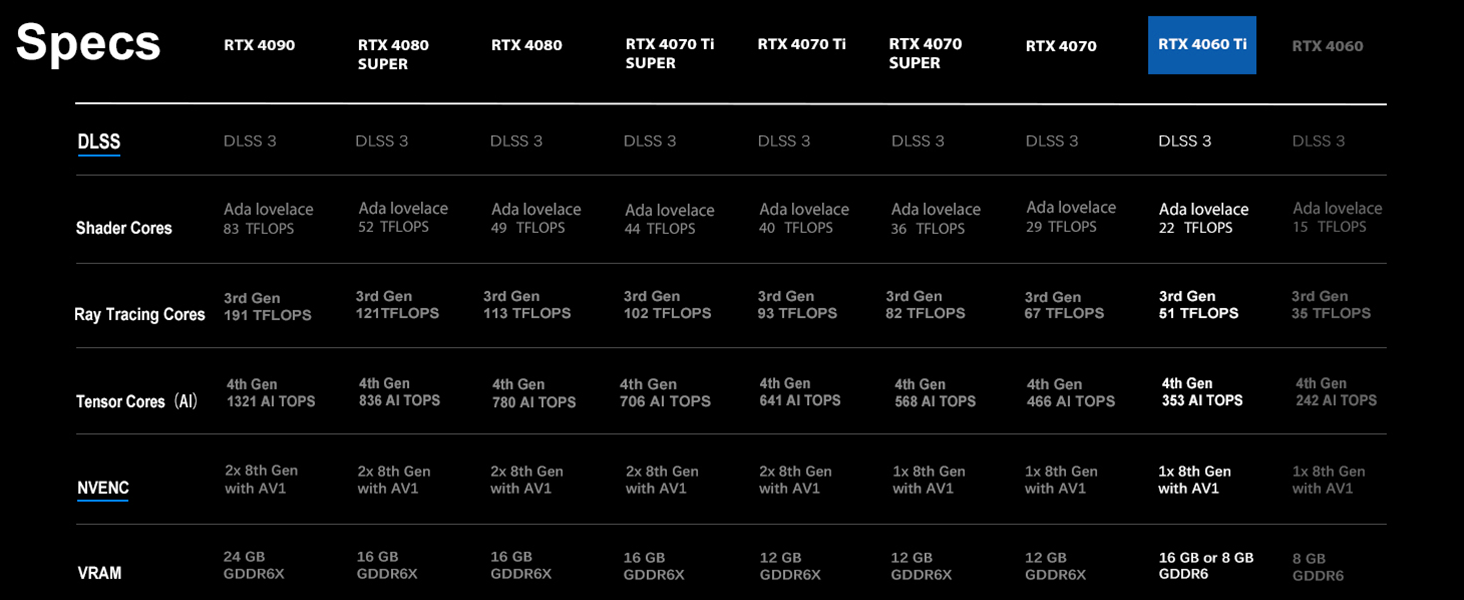Select the RTX 4070 SUPER tab

(925, 54)
